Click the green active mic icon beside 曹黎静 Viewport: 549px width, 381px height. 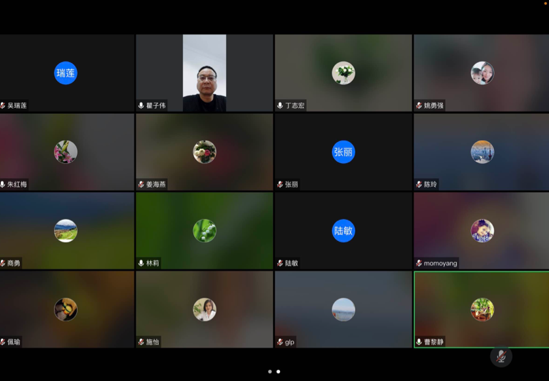click(x=419, y=342)
